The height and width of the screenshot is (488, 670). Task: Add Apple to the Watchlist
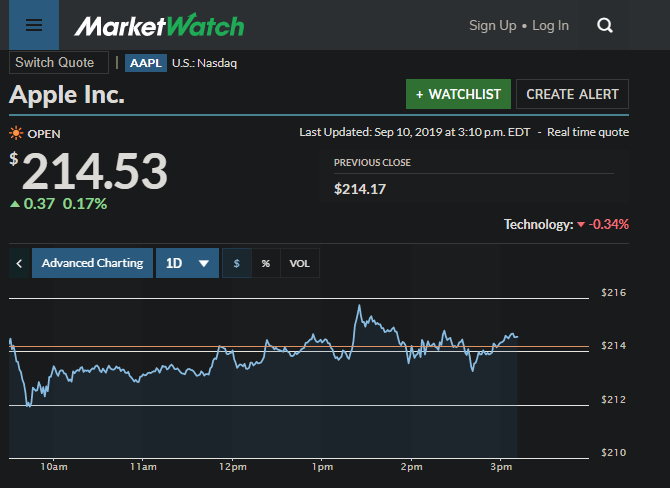click(458, 94)
